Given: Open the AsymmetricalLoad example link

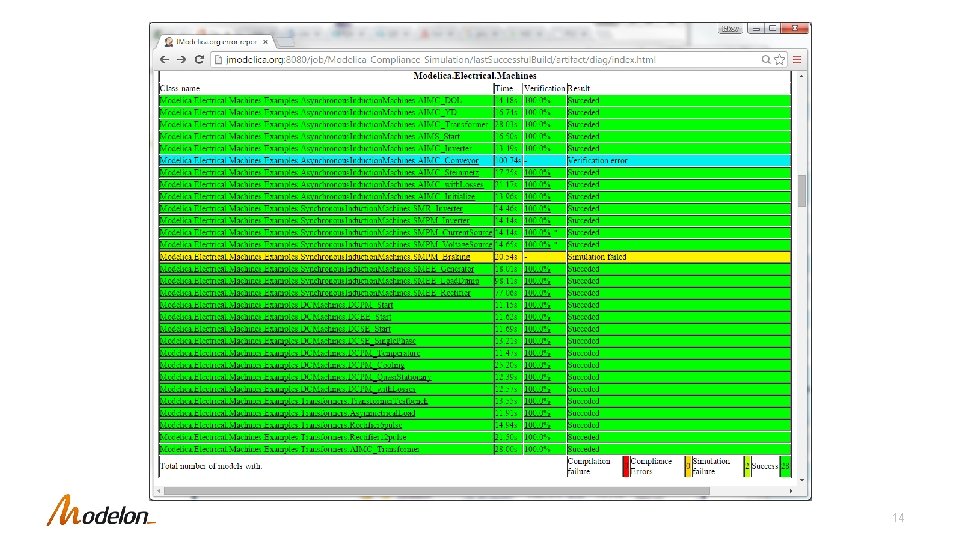Looking at the screenshot, I should click(287, 413).
